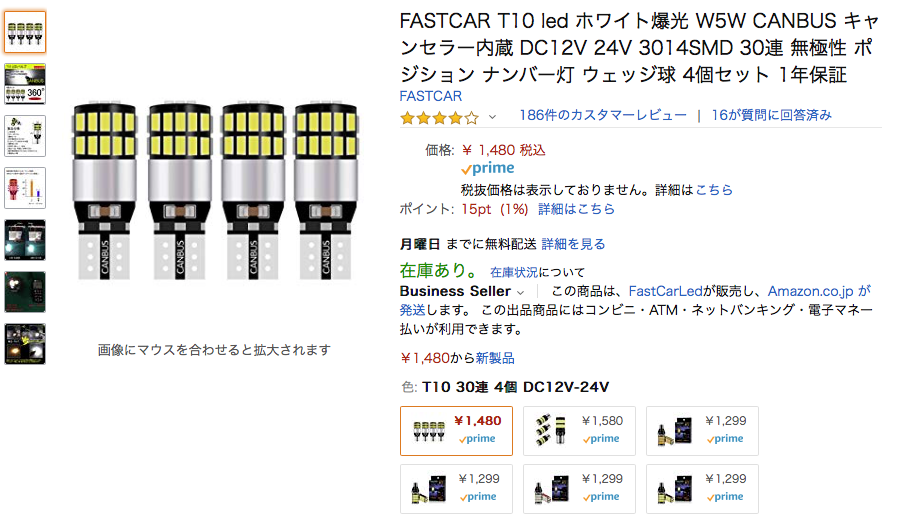Select the first four-bulb product thumbnail
Image resolution: width=900 pixels, height=522 pixels.
coord(25,32)
